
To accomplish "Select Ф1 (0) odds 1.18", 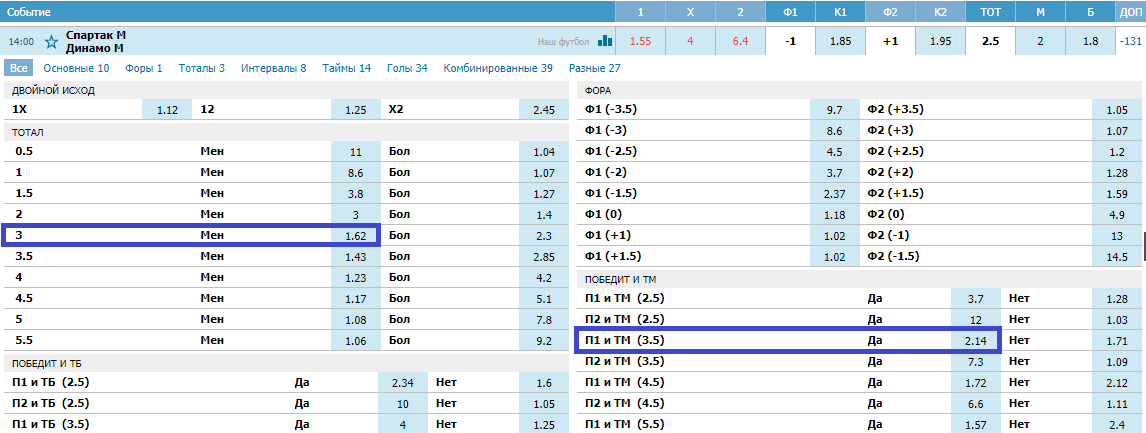I will [x=835, y=214].
